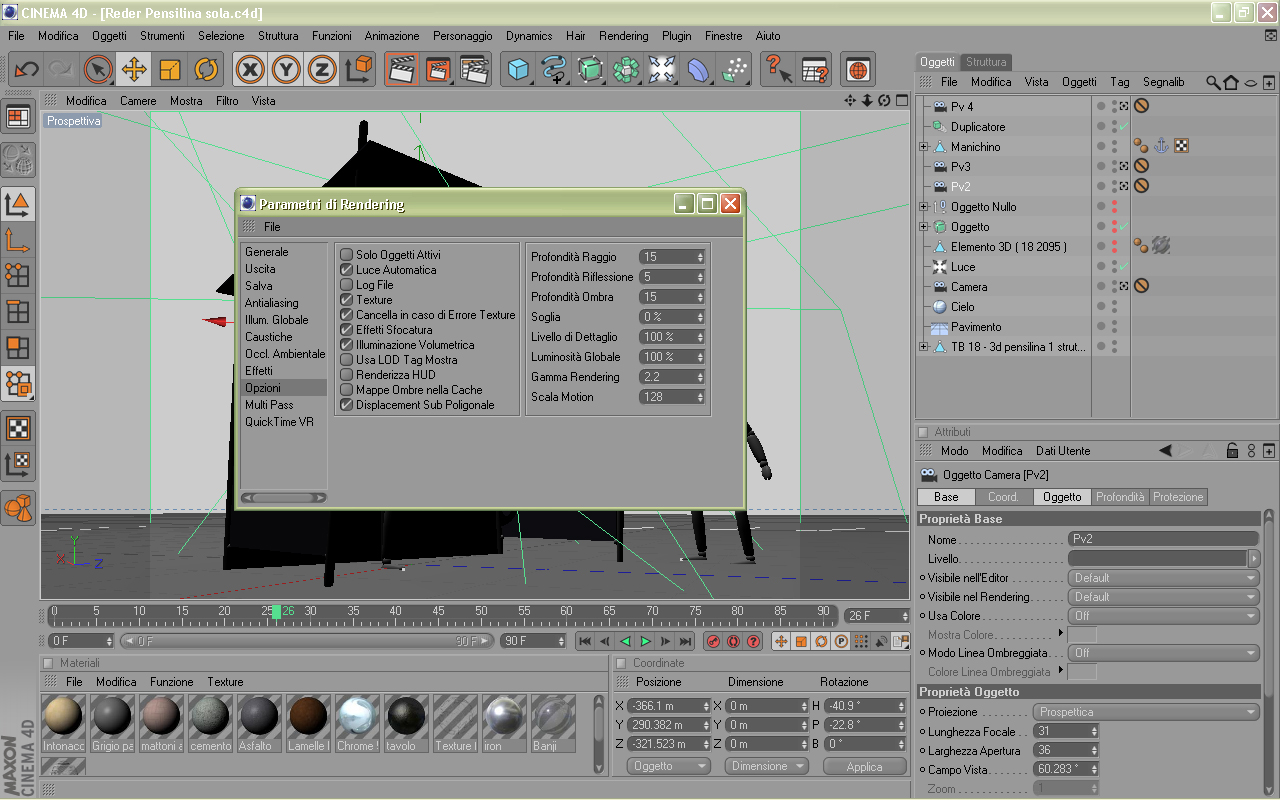This screenshot has width=1280, height=800.
Task: Click the Applica button
Action: pyautogui.click(x=864, y=766)
